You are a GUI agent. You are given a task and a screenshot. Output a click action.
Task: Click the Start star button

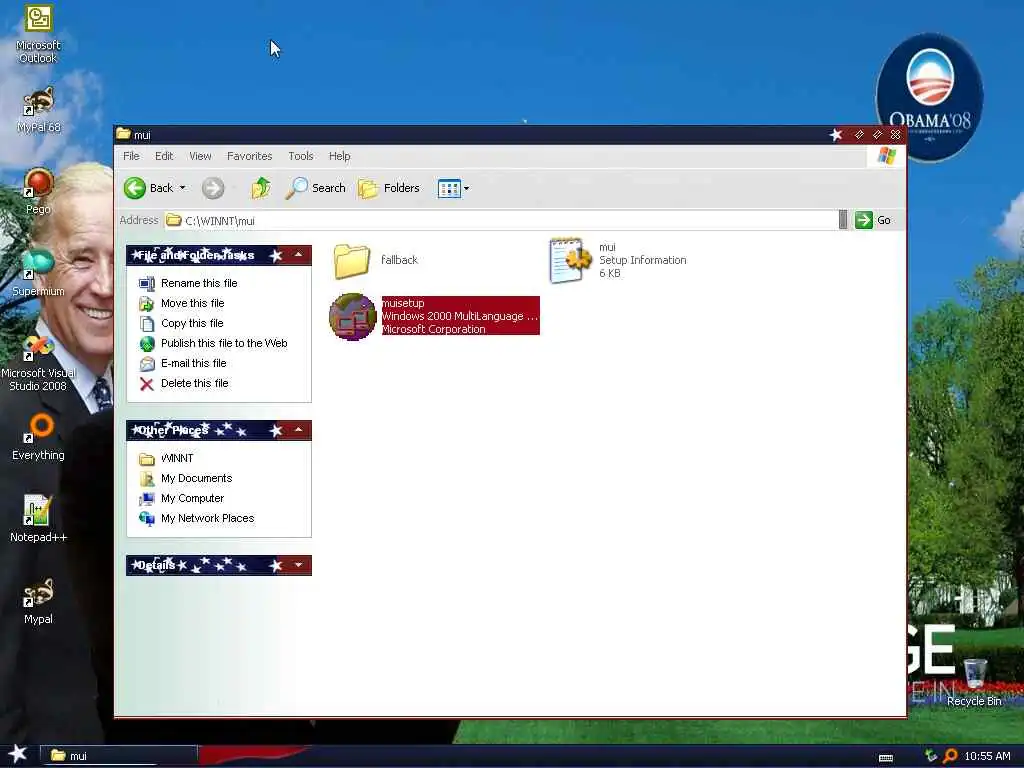[x=17, y=754]
